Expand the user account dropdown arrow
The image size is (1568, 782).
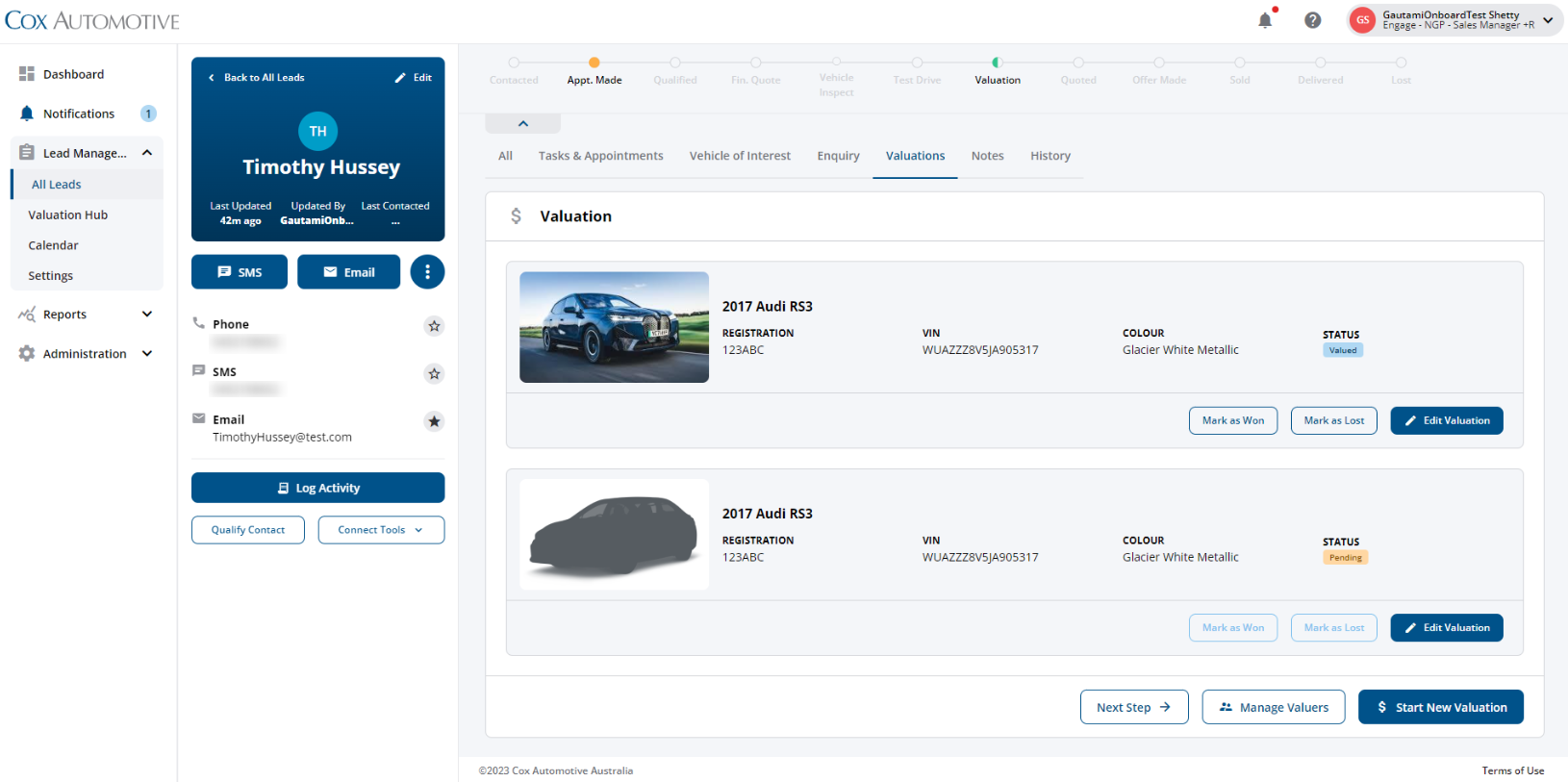click(1548, 20)
